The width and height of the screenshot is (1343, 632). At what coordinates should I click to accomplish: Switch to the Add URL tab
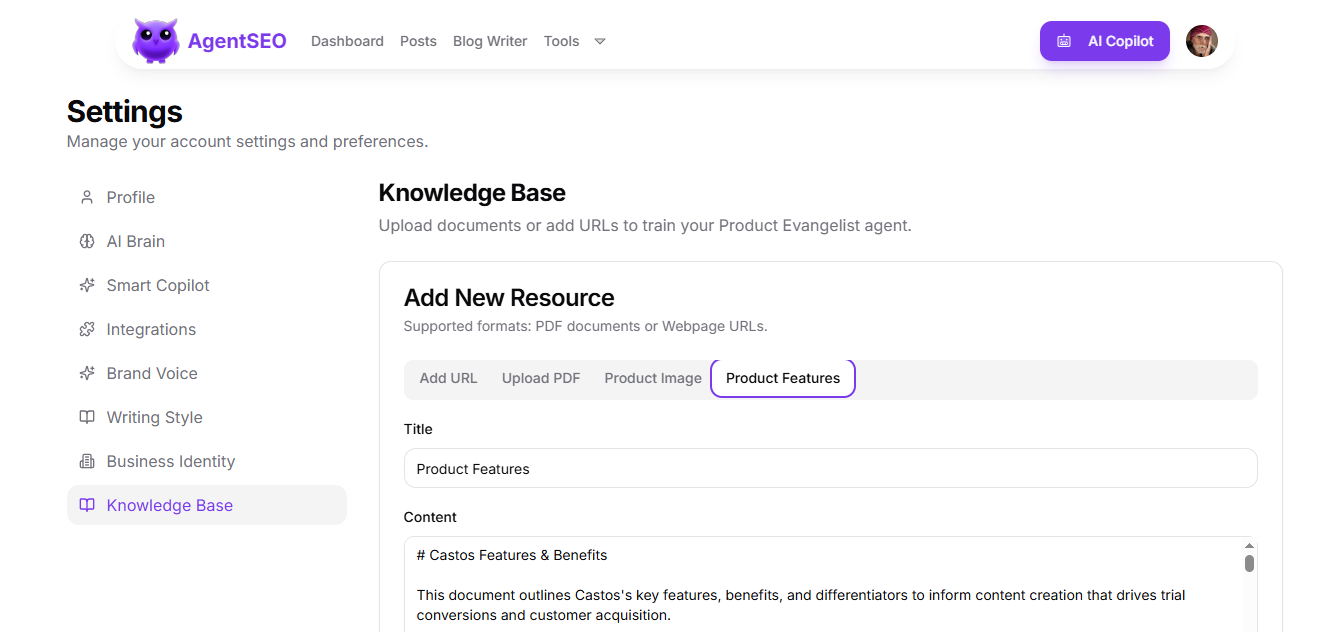coord(448,378)
